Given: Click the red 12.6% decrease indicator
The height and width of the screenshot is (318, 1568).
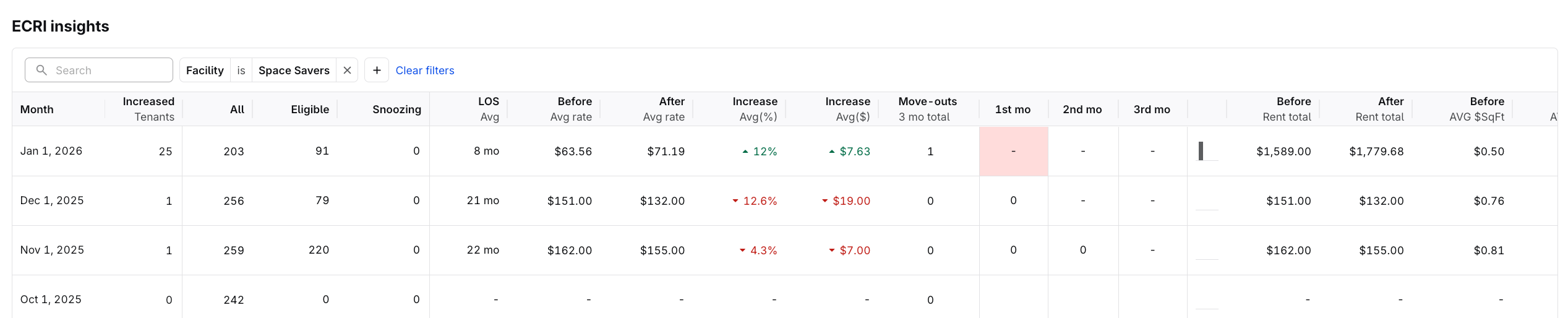Looking at the screenshot, I should 755,200.
